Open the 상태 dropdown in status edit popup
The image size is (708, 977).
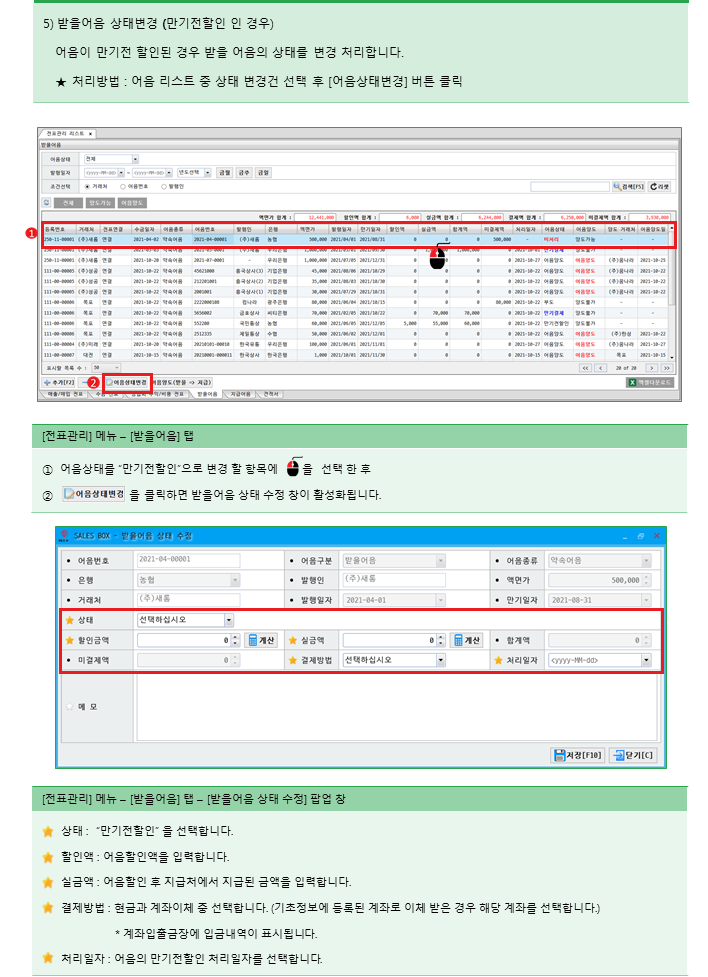point(229,620)
